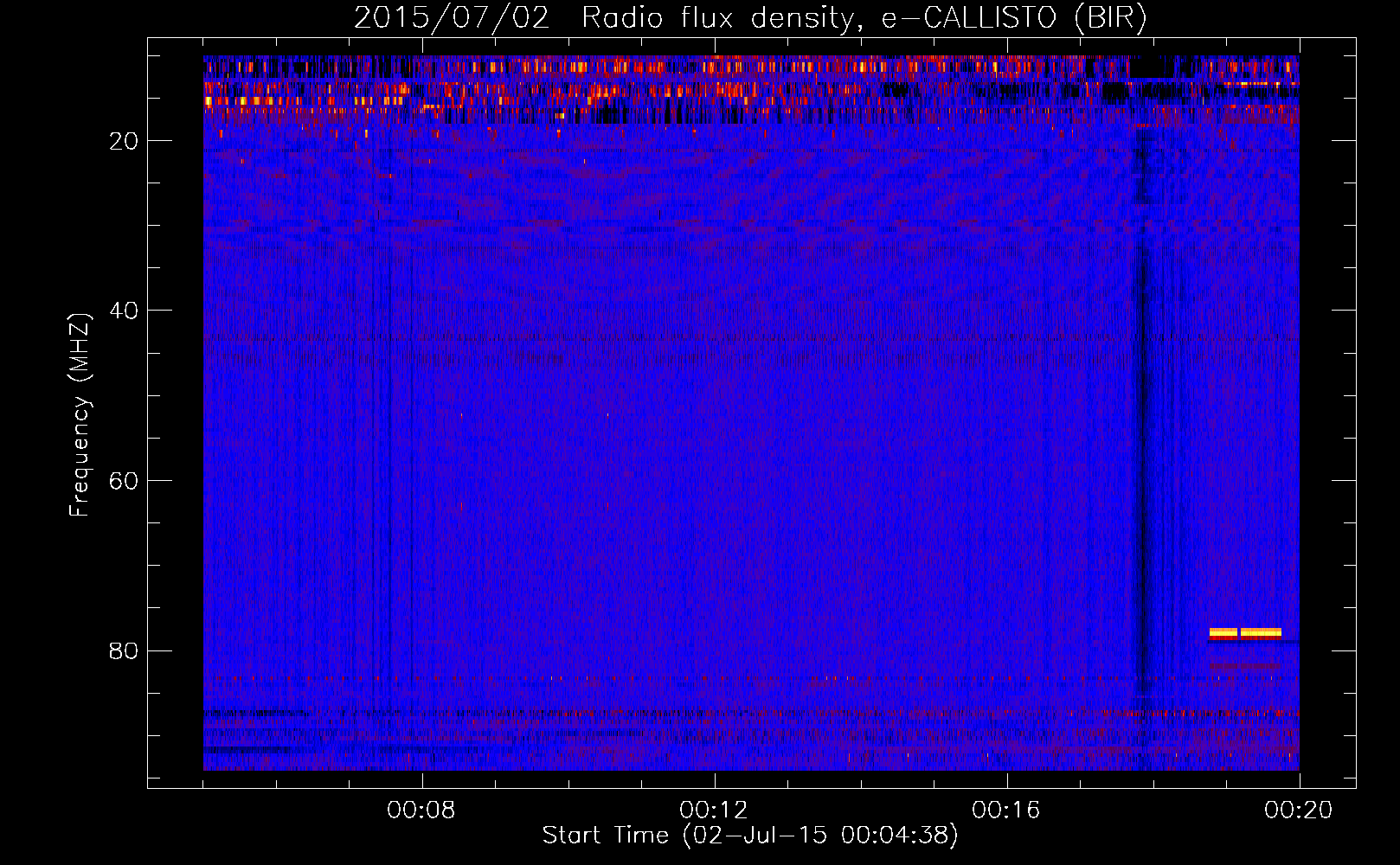The width and height of the screenshot is (1400, 865).
Task: Click the 20 MHz frequency tick label
Action: pyautogui.click(x=125, y=141)
